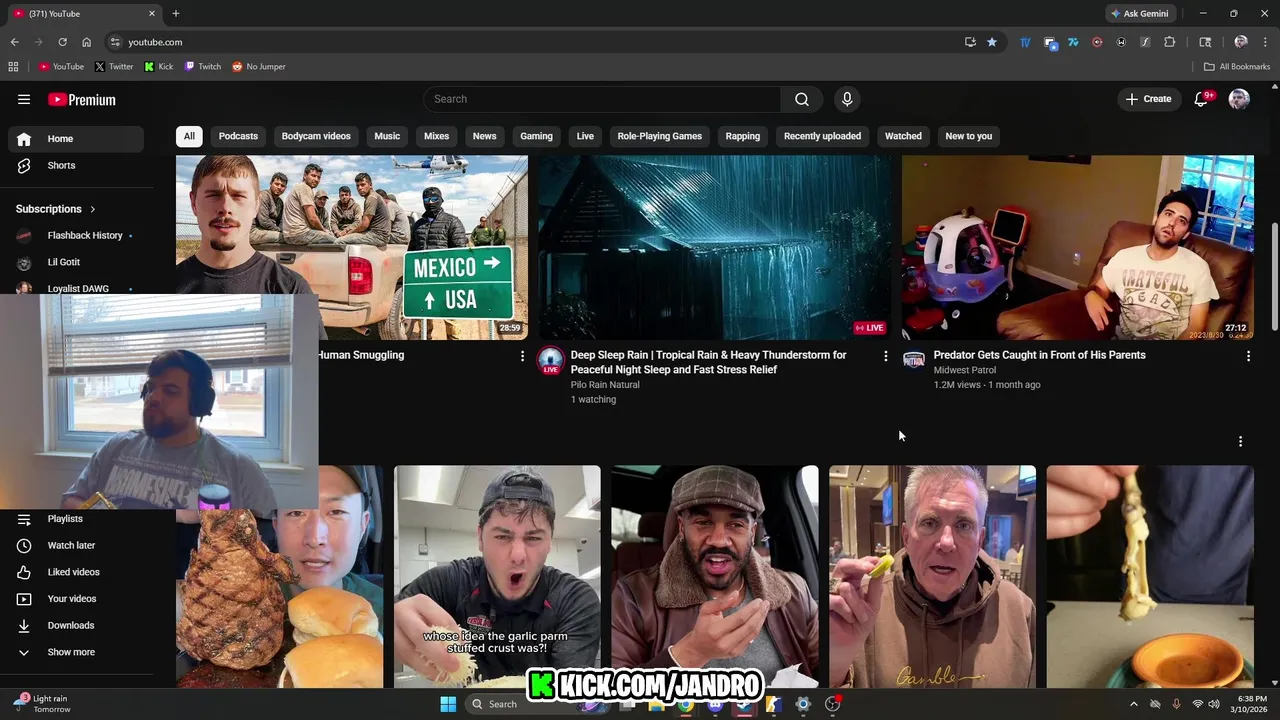Open options for Predator Gets Caught video
The width and height of the screenshot is (1280, 720).
click(1248, 356)
